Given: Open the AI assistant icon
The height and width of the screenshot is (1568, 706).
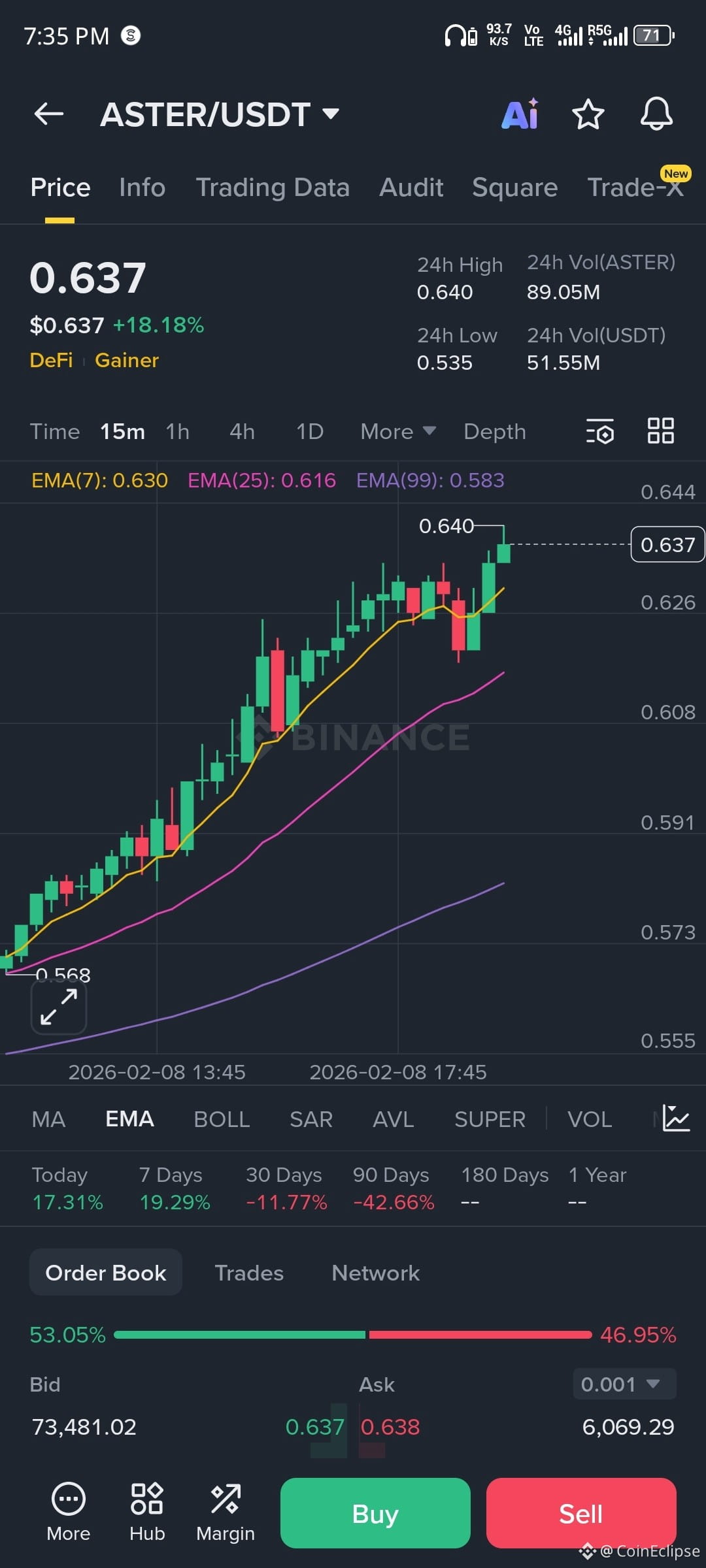Looking at the screenshot, I should pos(520,114).
